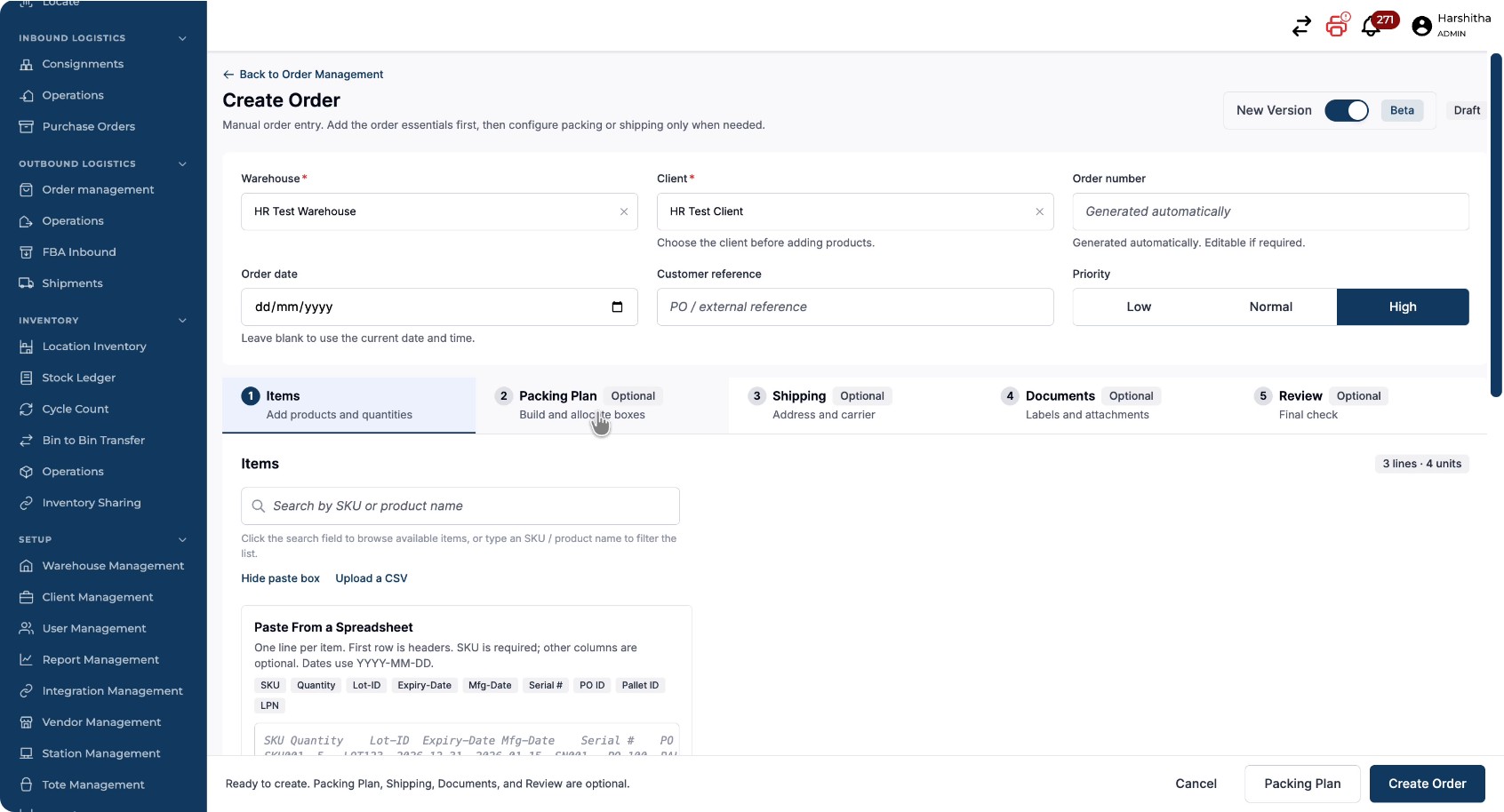1504x812 pixels.
Task: Click the Warehouse Management icon
Action: (x=27, y=566)
